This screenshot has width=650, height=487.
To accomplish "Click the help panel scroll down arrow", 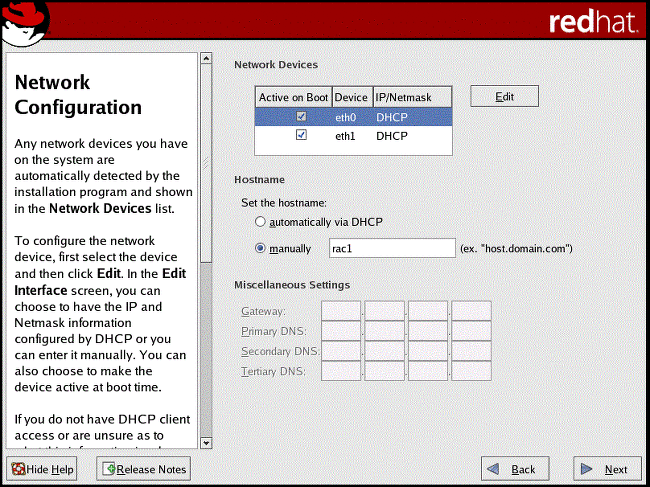I will point(206,443).
